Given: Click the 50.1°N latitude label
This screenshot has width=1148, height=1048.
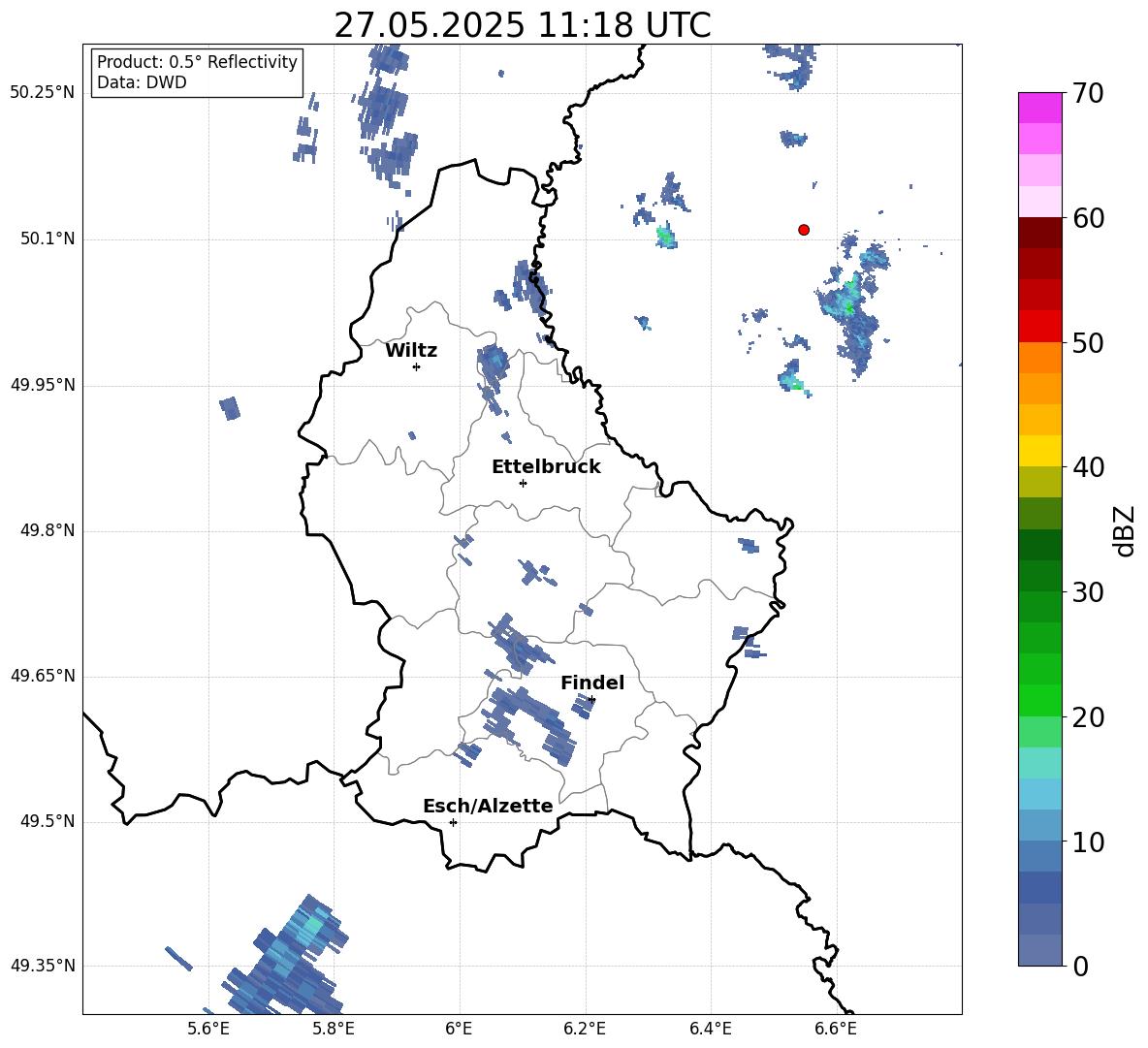Looking at the screenshot, I should tap(48, 238).
